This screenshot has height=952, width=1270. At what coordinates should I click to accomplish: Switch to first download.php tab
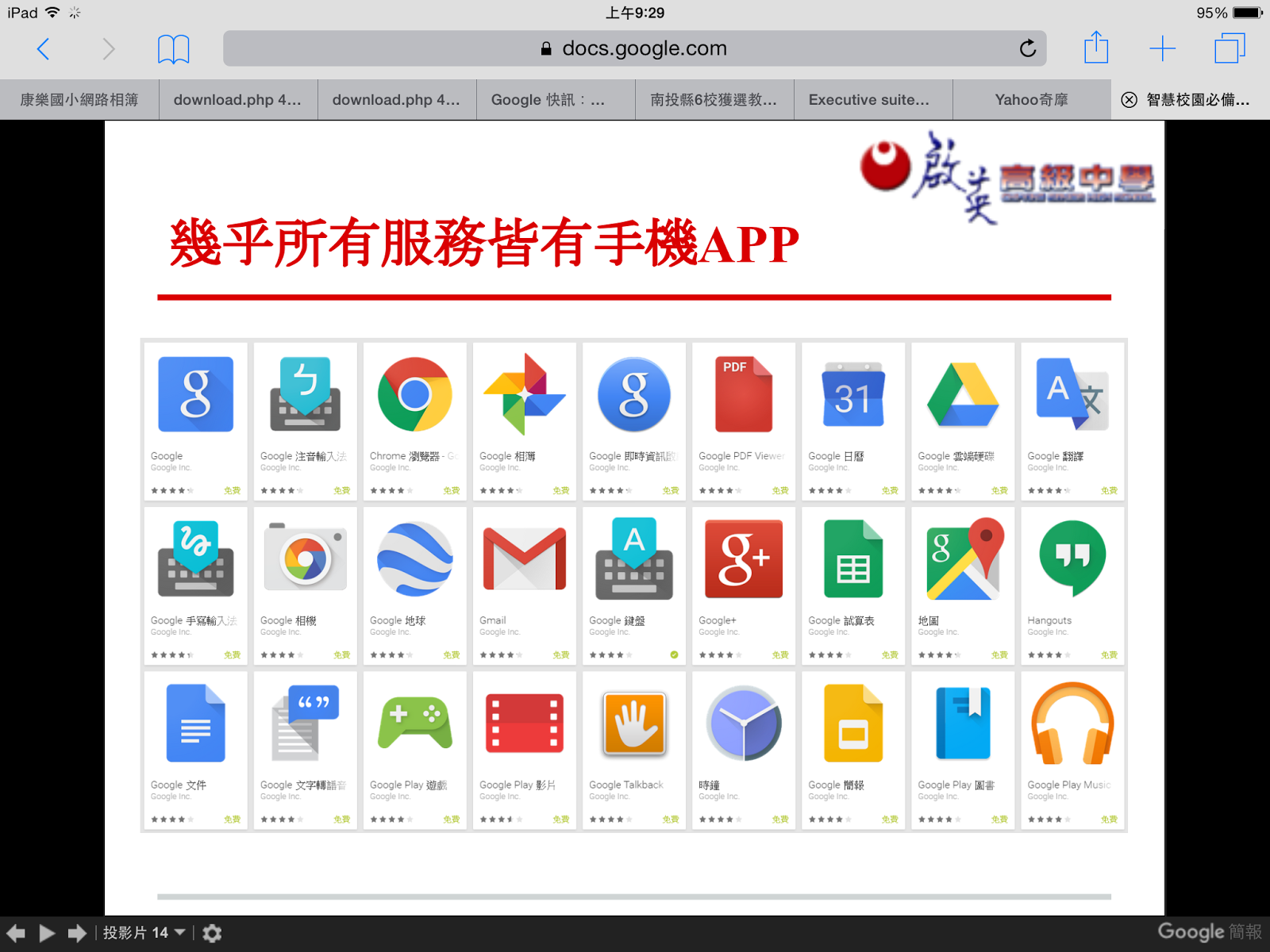pos(238,100)
